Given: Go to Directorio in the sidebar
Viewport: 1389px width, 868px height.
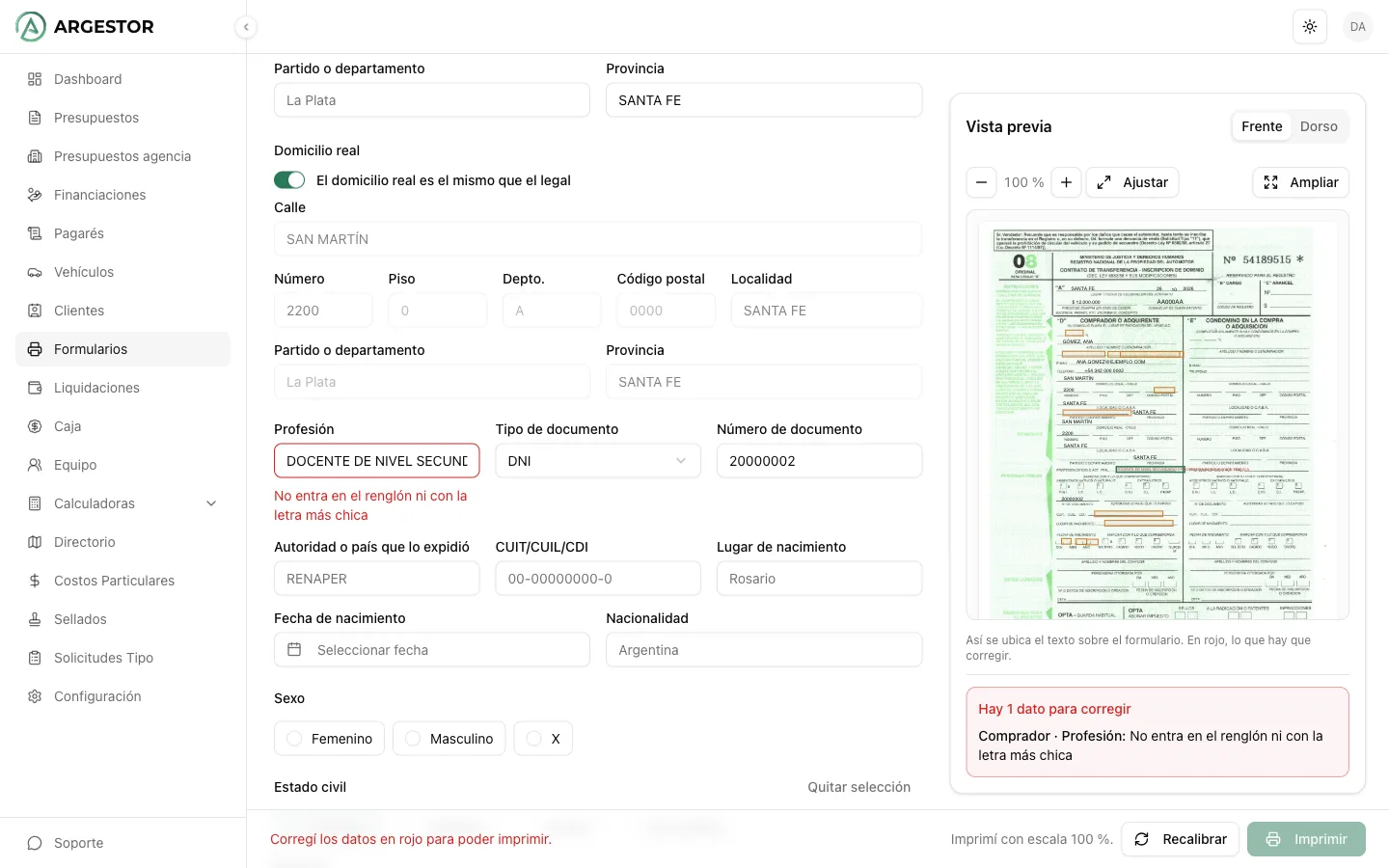Looking at the screenshot, I should (x=123, y=542).
